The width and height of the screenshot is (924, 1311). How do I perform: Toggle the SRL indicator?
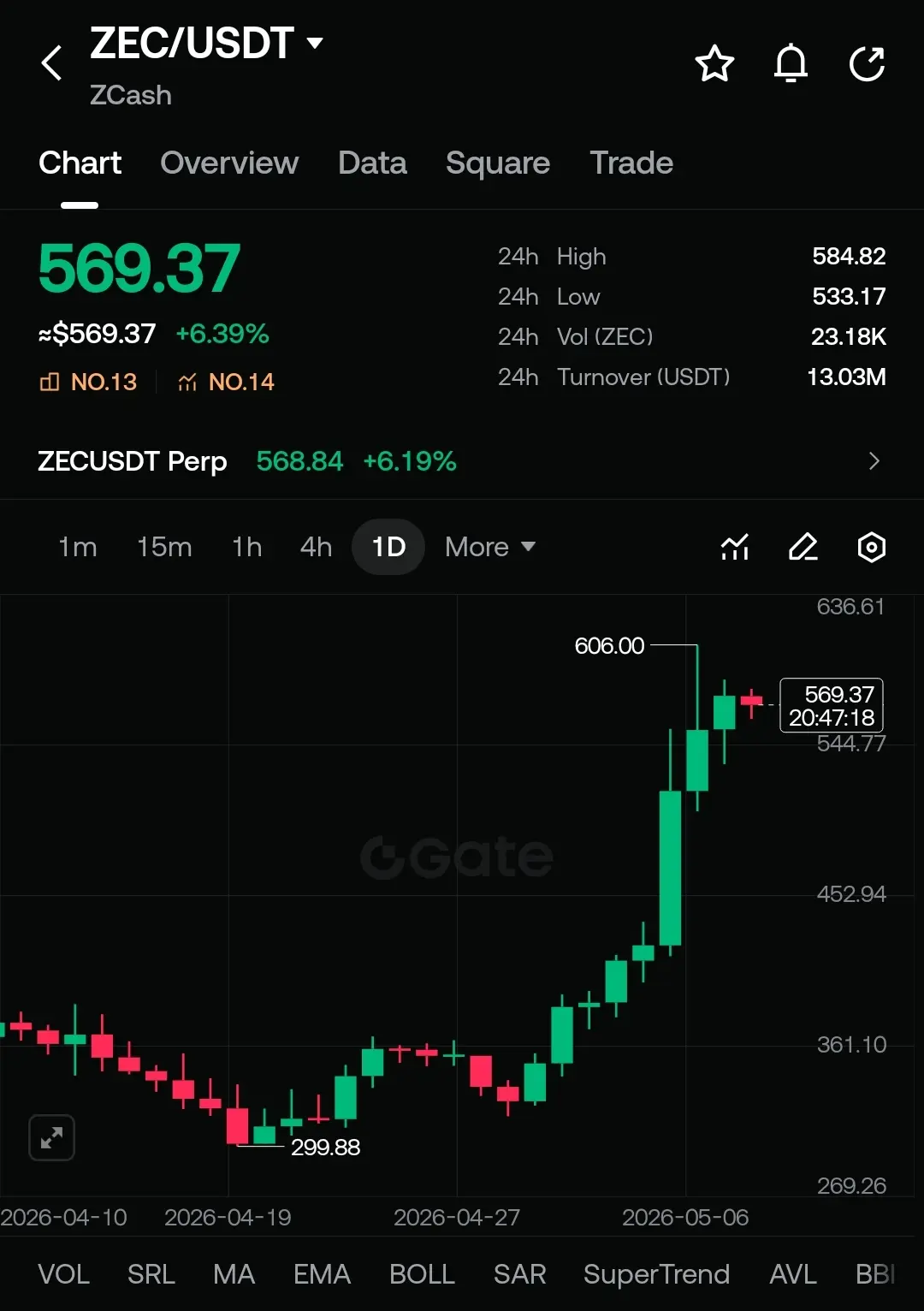coord(151,1274)
